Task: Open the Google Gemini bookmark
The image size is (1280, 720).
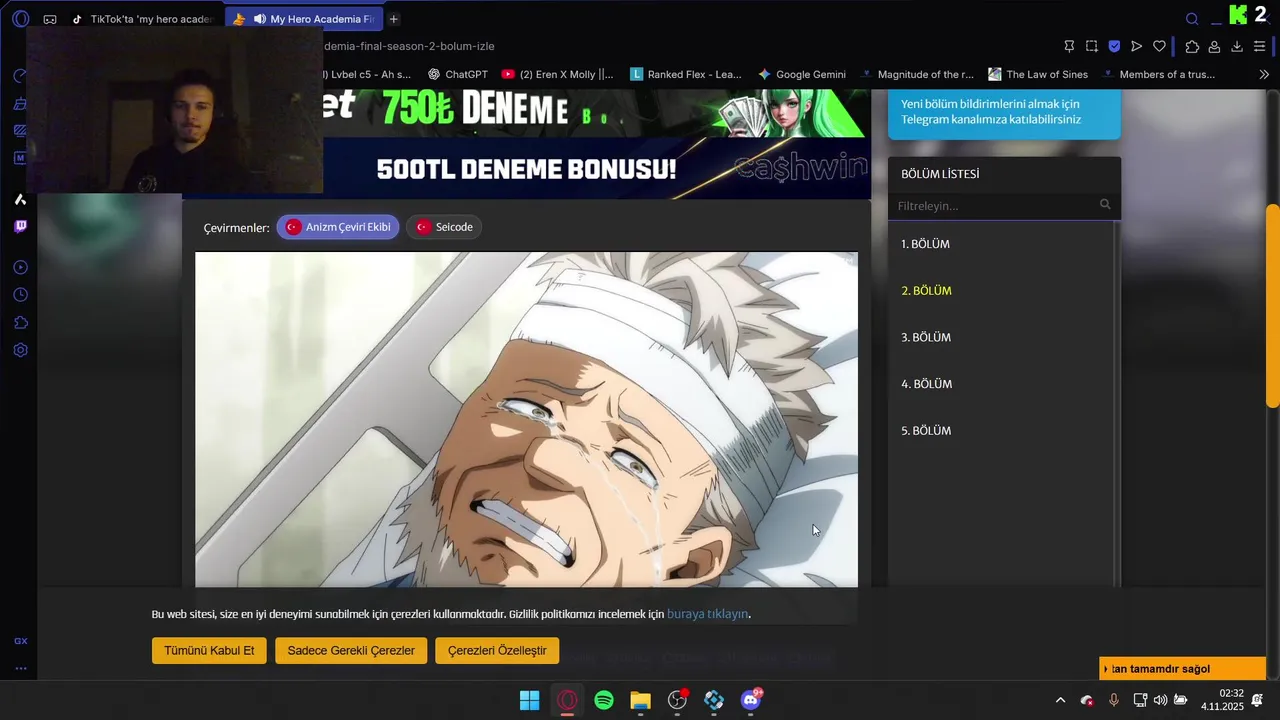Action: [802, 74]
